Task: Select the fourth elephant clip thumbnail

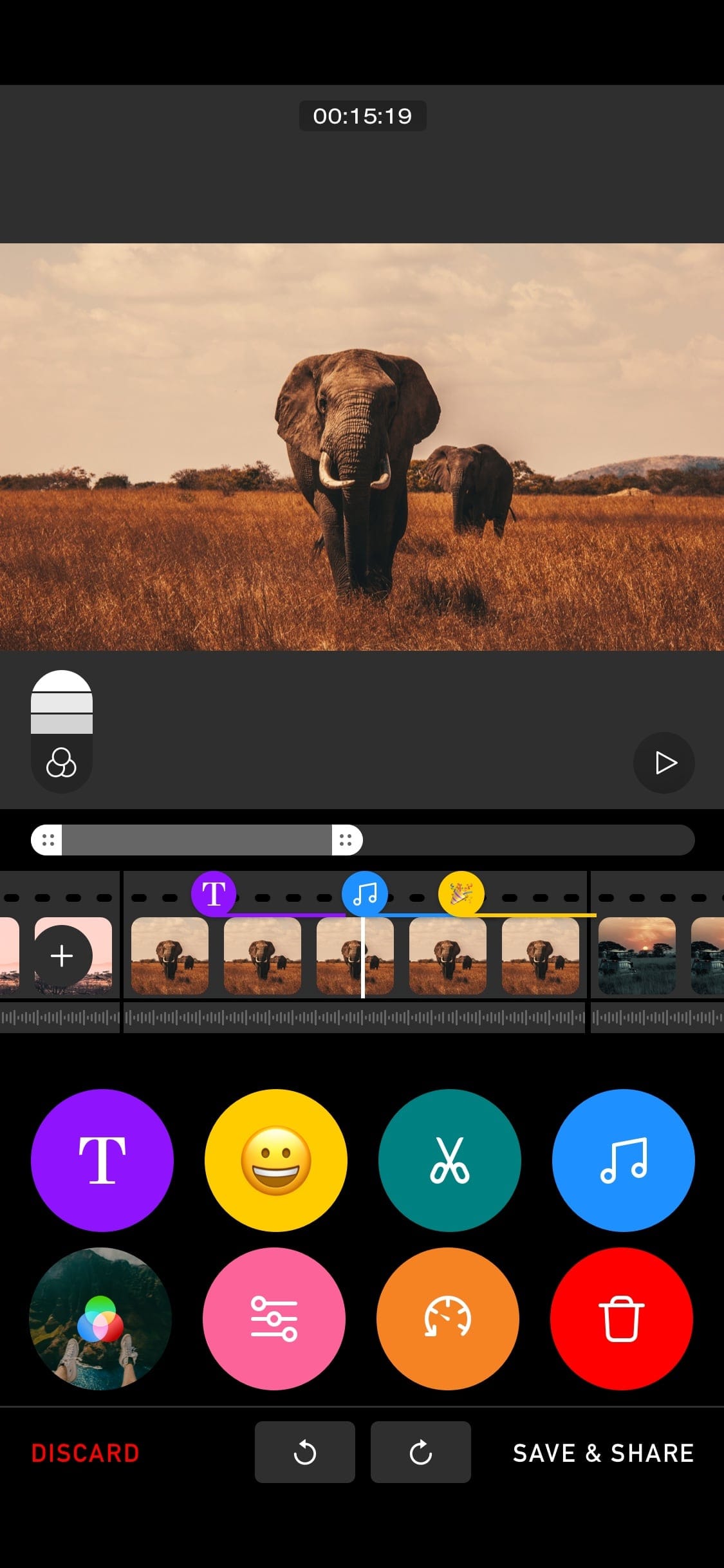Action: click(448, 956)
